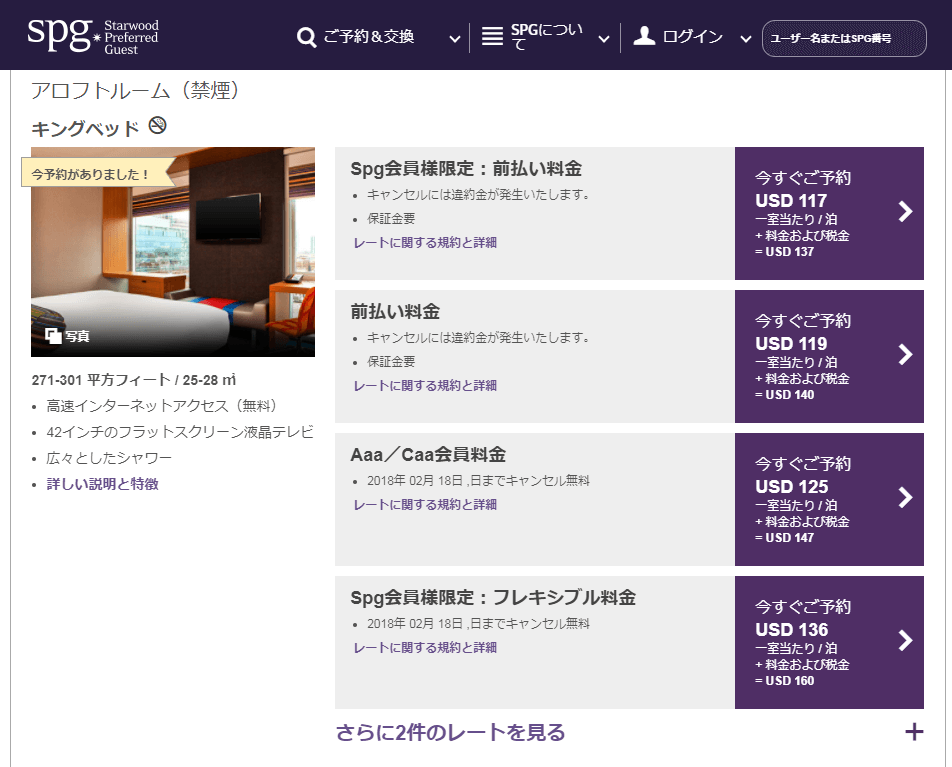The image size is (952, 767).
Task: Click the username or SPG number field
Action: (x=844, y=39)
